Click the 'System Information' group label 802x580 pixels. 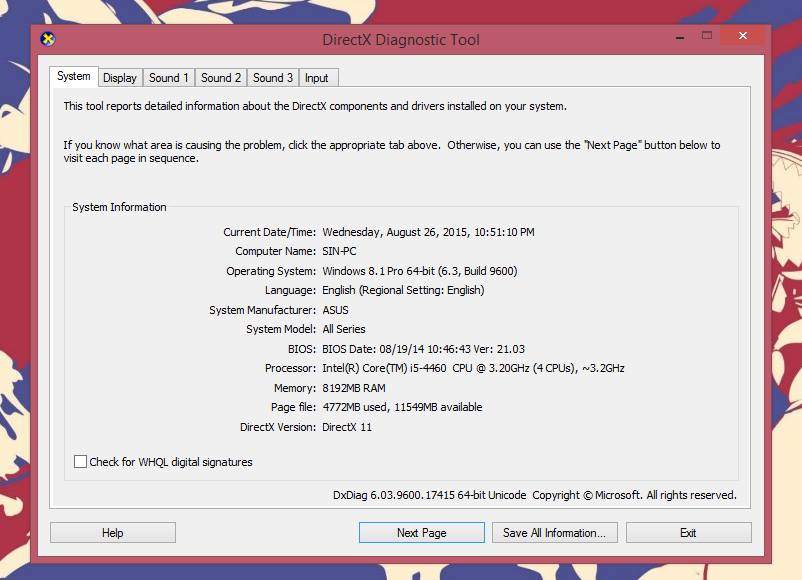tap(119, 207)
